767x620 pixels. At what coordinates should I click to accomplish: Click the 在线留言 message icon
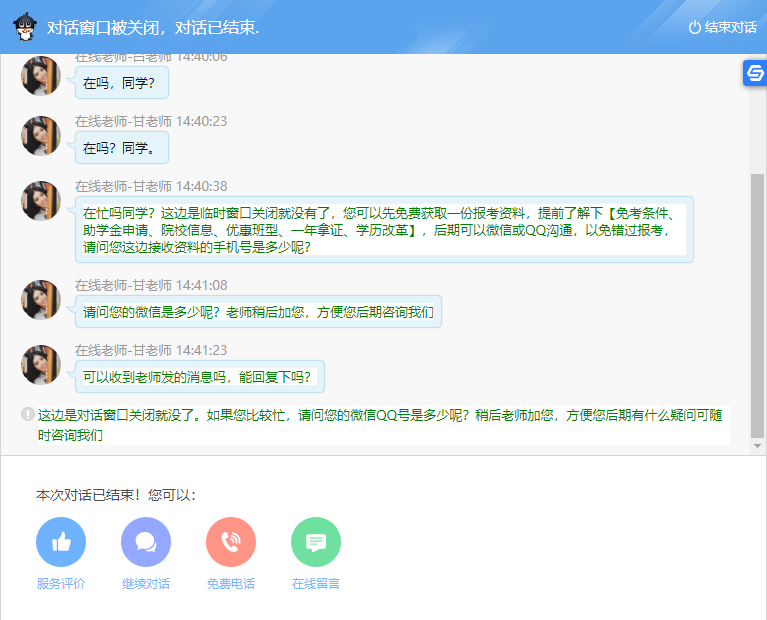[316, 542]
